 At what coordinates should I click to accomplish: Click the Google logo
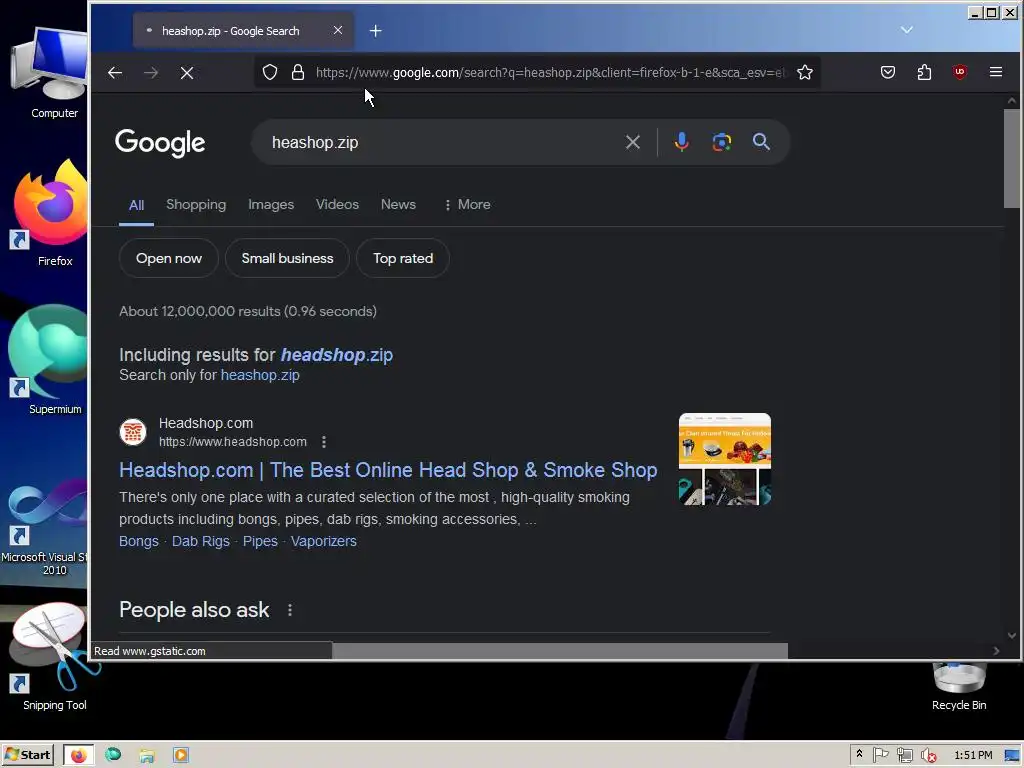(x=160, y=142)
